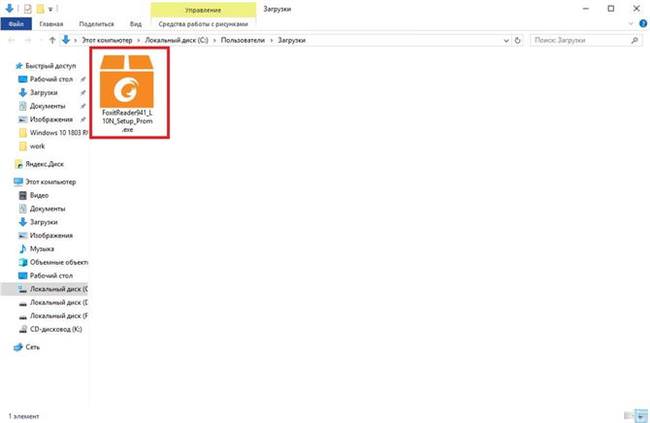Expand chevron after Этот компьютер in breadcrumb
The image size is (650, 423).
click(139, 40)
